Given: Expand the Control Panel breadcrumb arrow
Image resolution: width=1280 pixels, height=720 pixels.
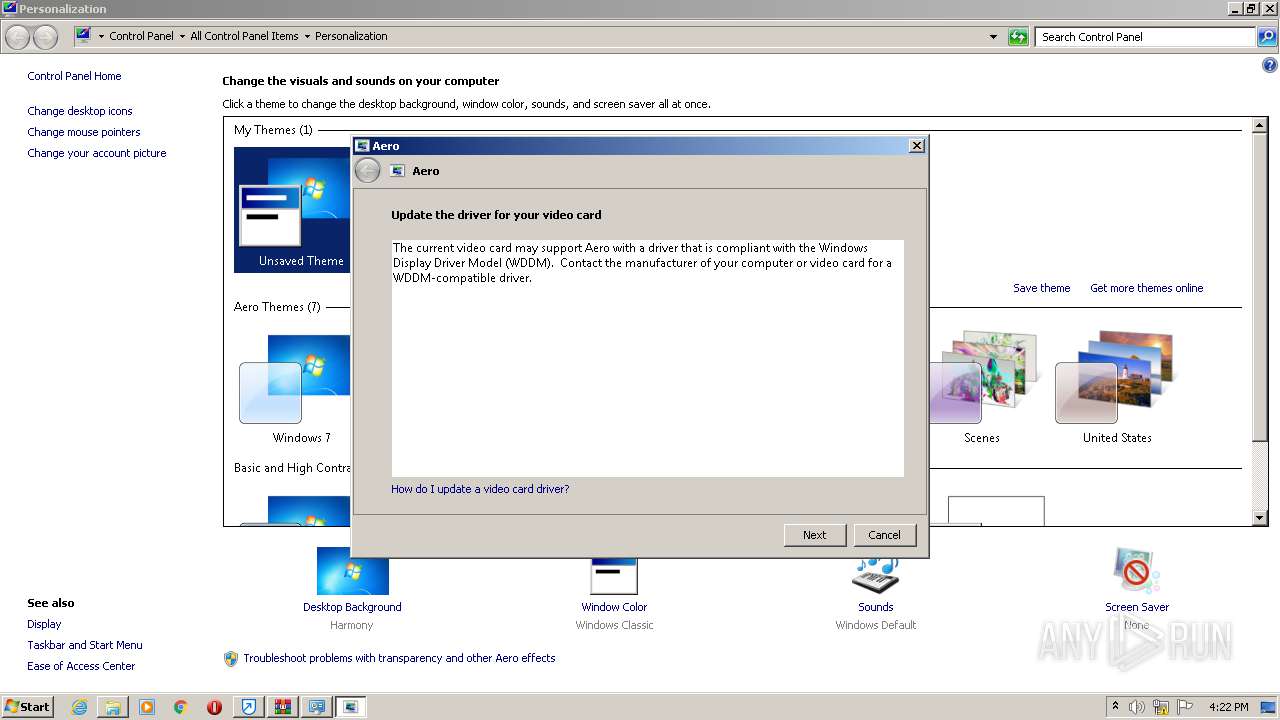Looking at the screenshot, I should (182, 36).
